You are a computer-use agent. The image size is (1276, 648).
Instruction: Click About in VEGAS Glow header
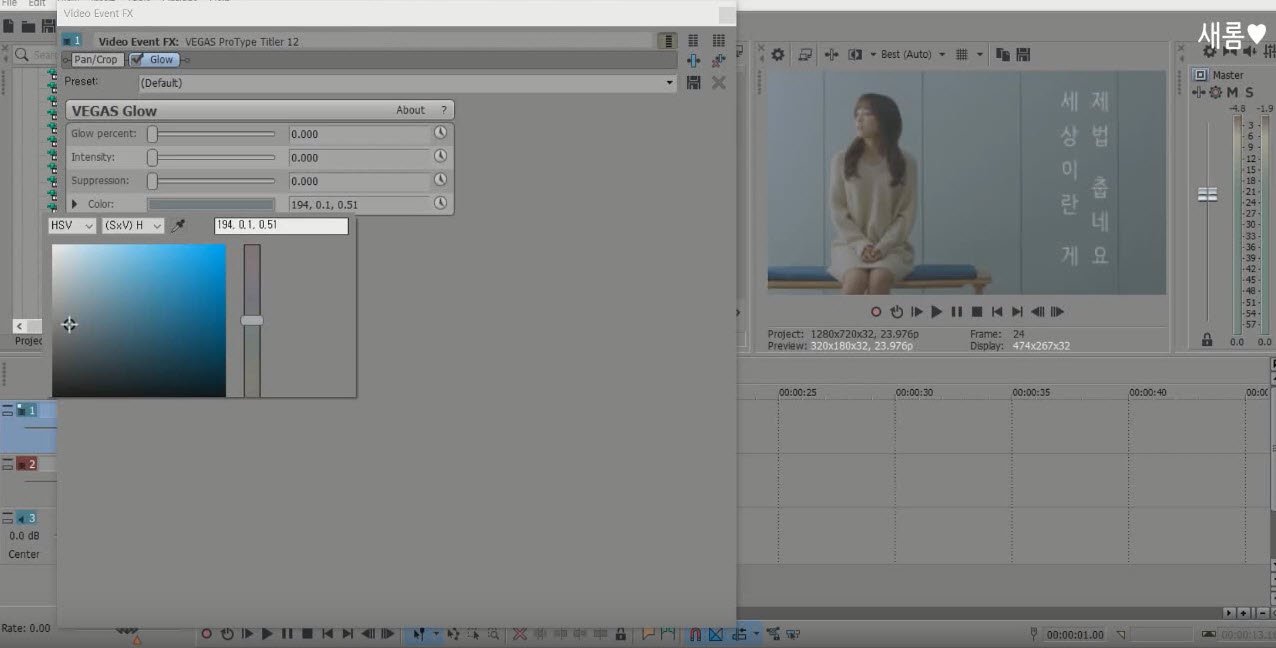tap(410, 110)
